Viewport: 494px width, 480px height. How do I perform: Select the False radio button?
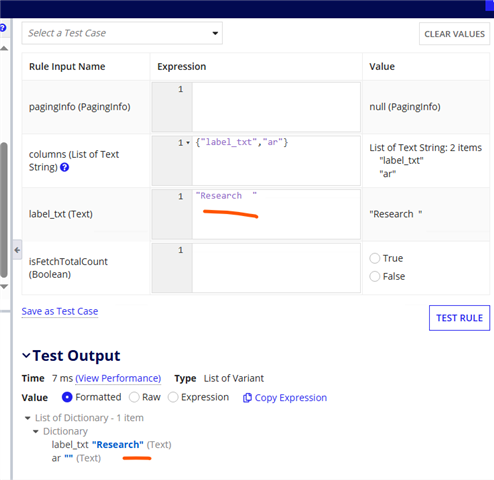375,276
